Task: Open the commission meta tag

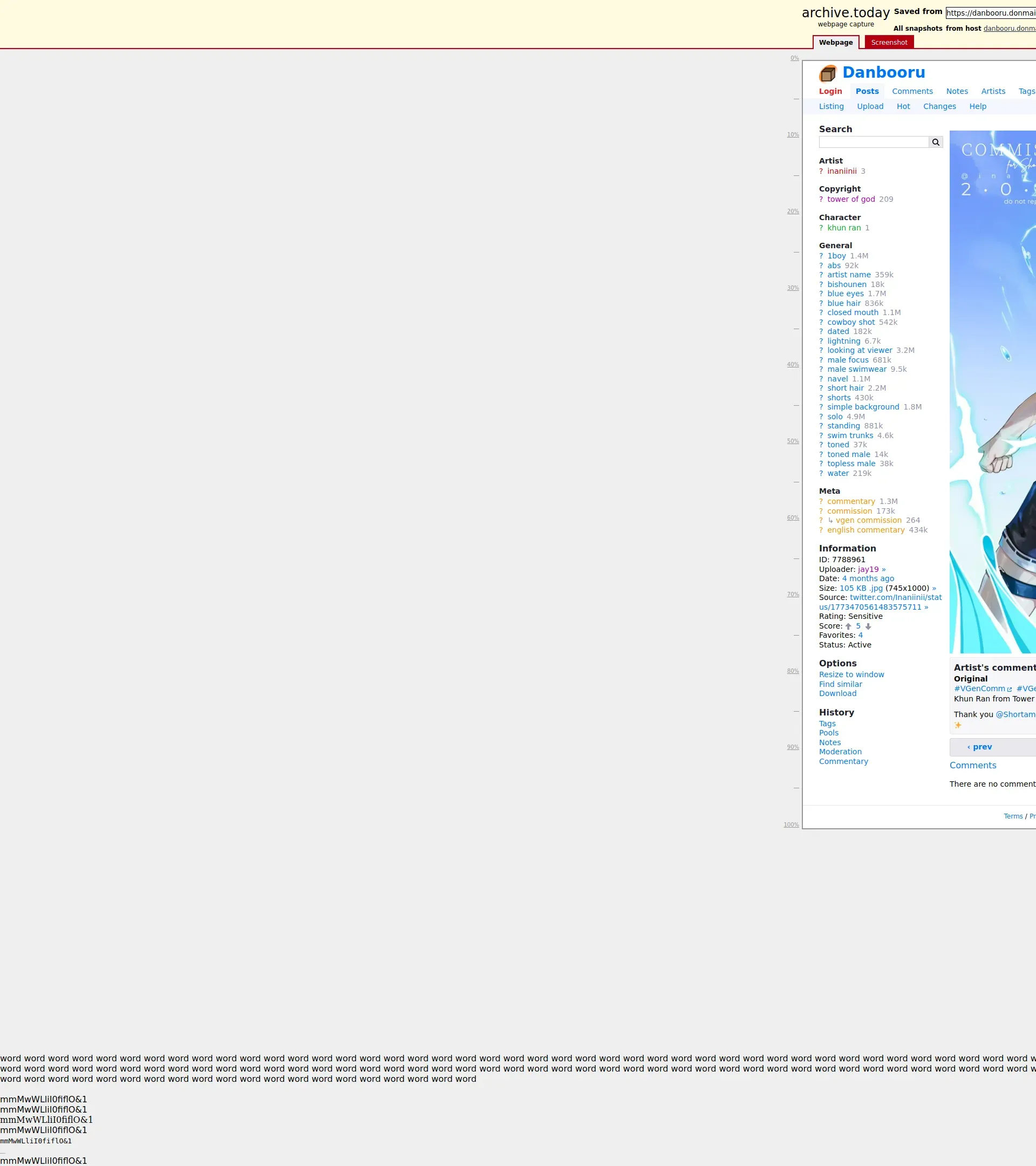Action: pyautogui.click(x=849, y=511)
